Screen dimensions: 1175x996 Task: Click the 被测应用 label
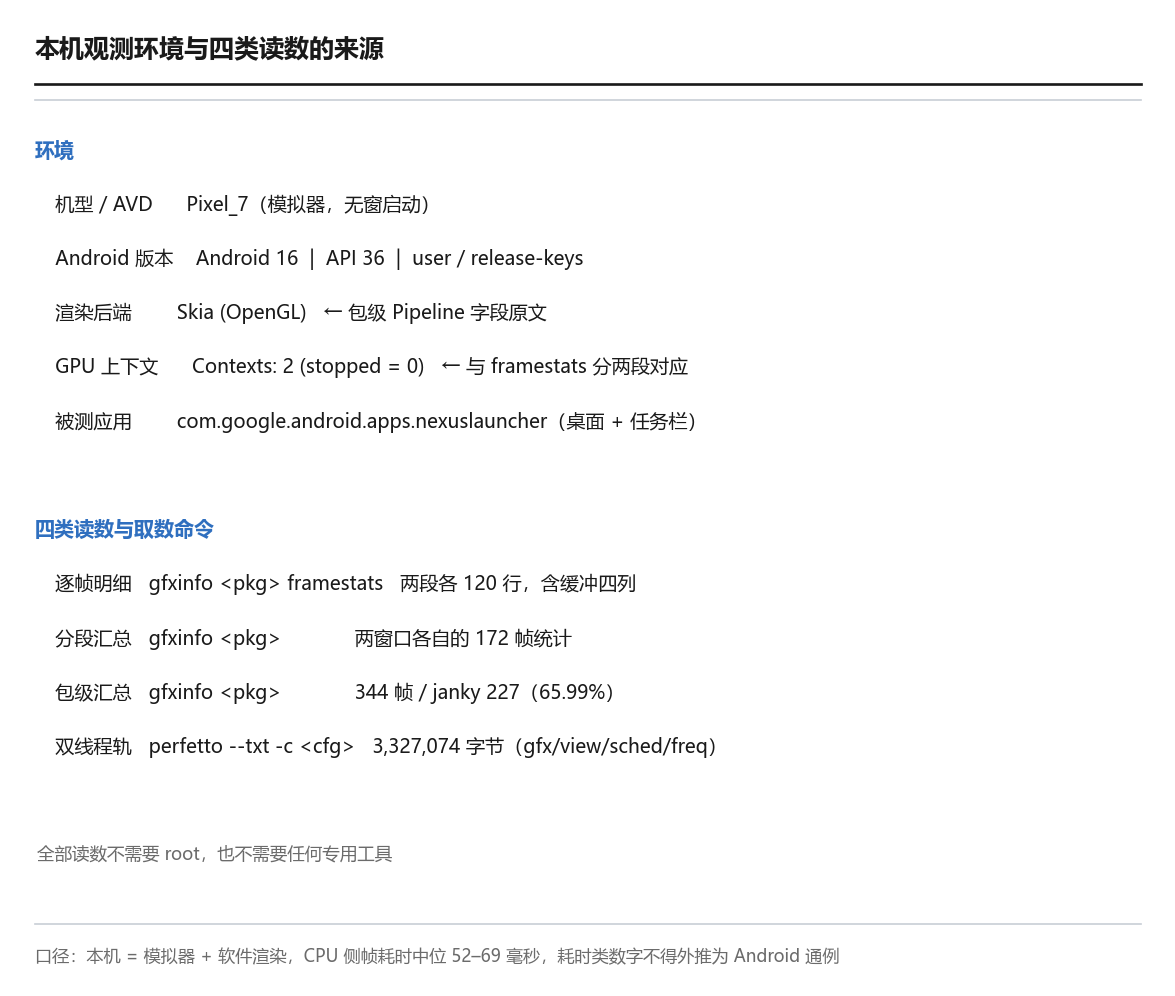pos(93,422)
